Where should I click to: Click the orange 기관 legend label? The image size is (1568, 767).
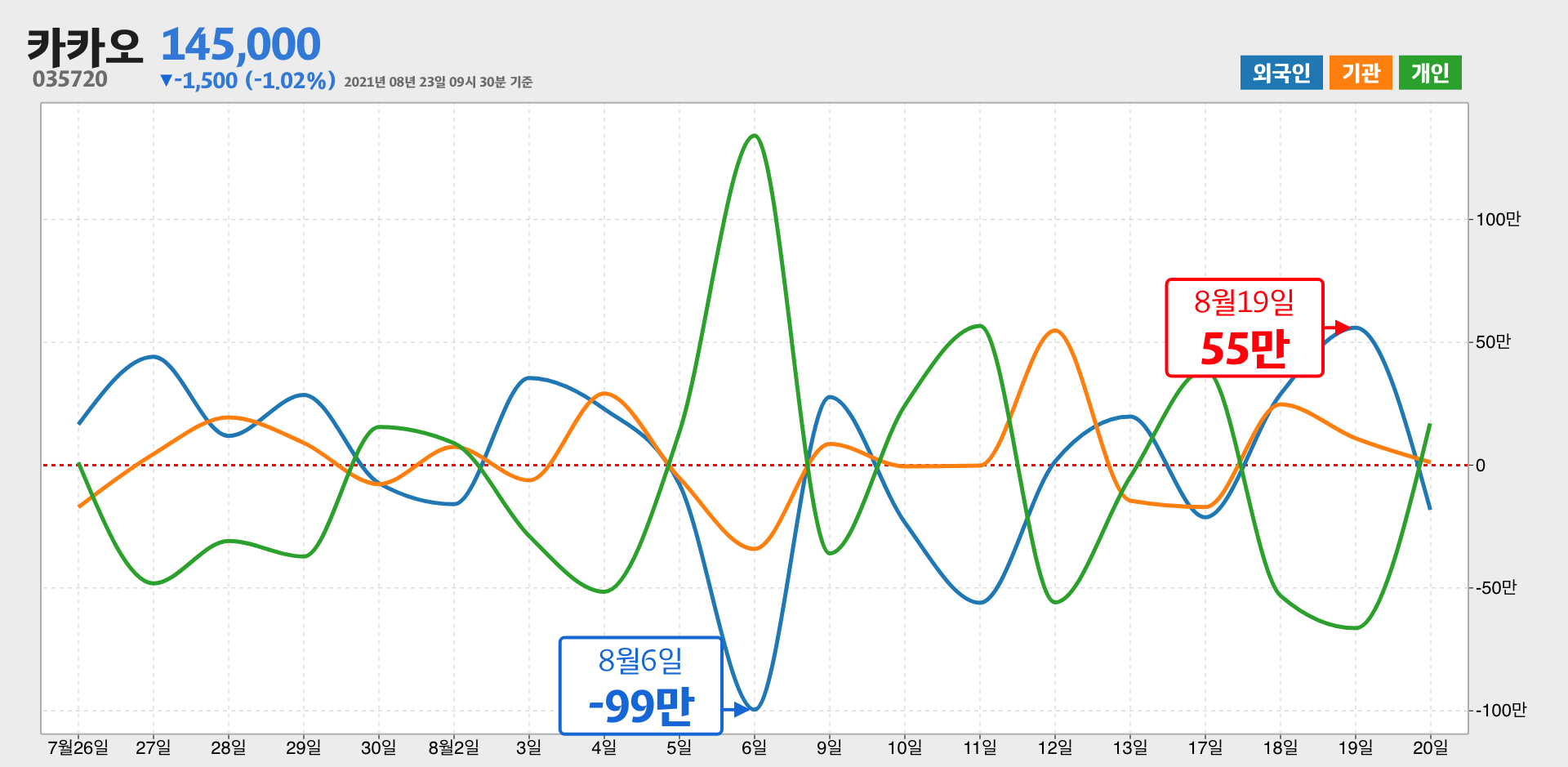coord(1361,73)
